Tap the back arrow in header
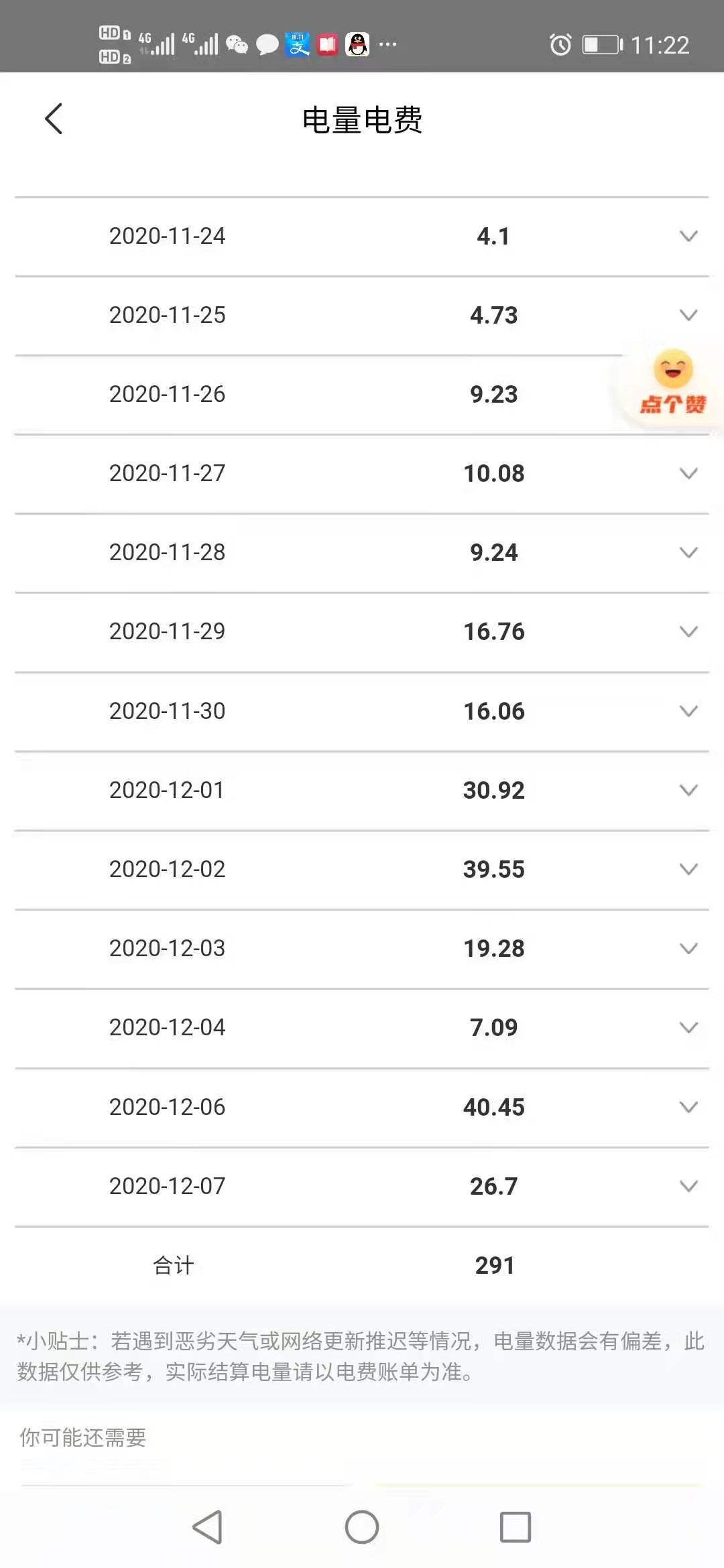This screenshot has height=1568, width=724. point(54,119)
